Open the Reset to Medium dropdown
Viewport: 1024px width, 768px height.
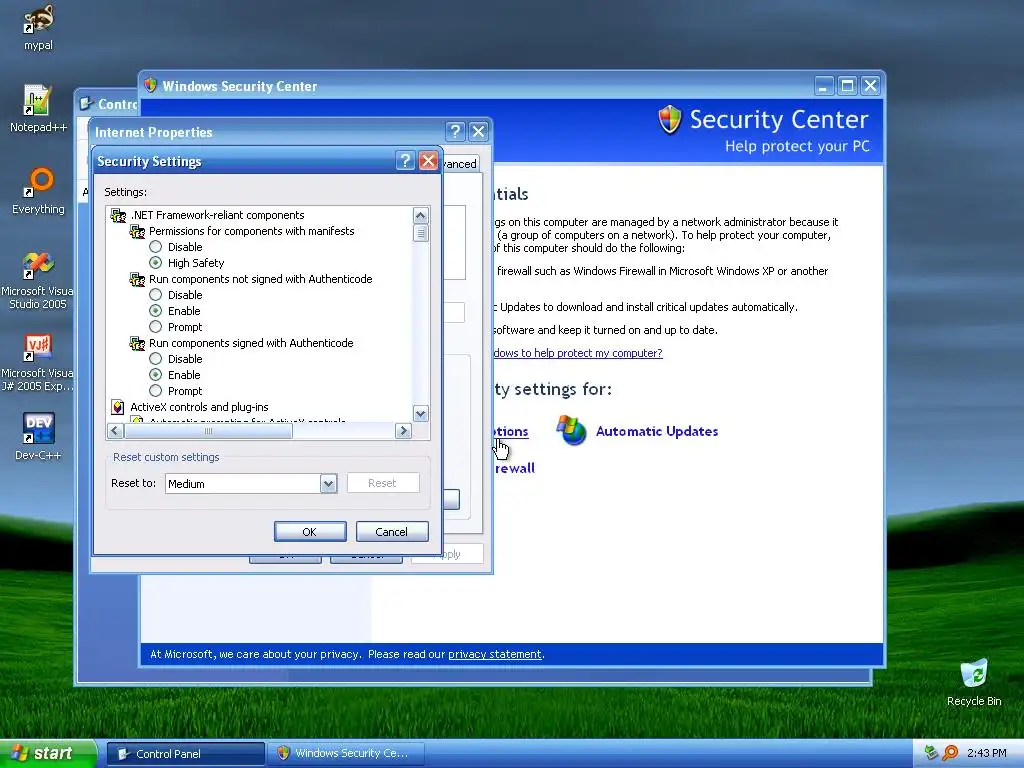[x=328, y=484]
